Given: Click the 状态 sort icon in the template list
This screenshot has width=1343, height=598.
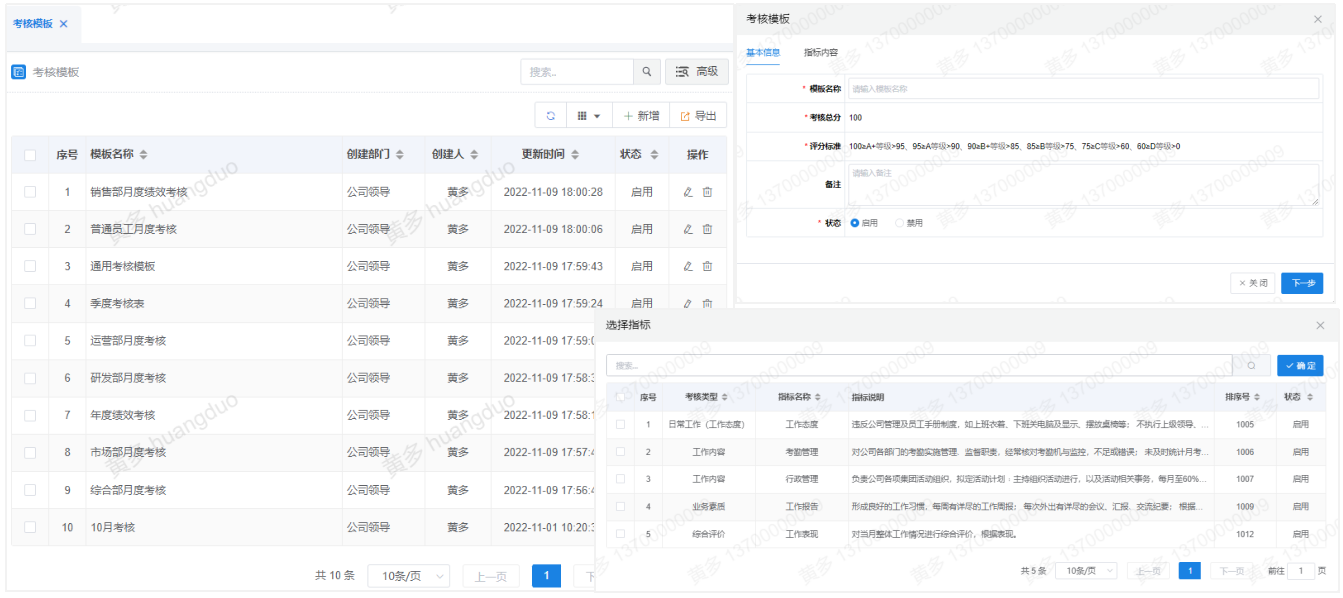Looking at the screenshot, I should click(653, 155).
